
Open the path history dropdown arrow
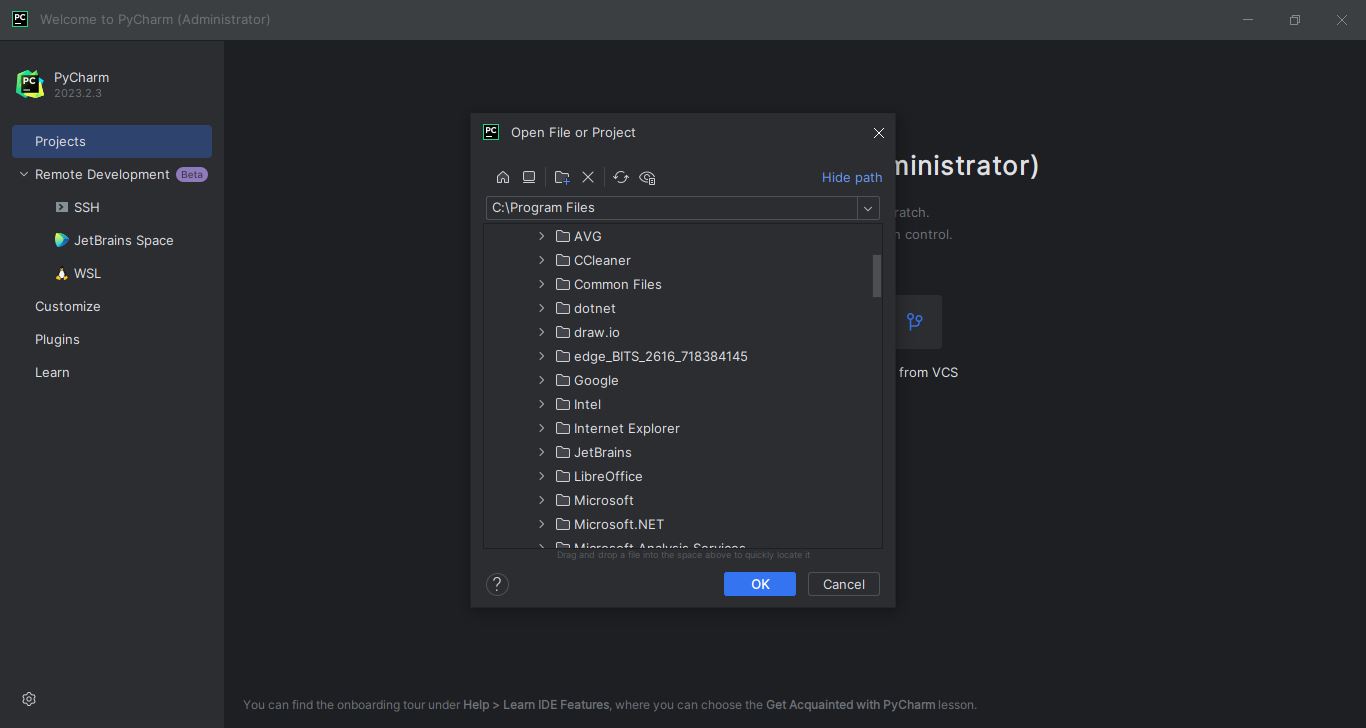coord(868,208)
